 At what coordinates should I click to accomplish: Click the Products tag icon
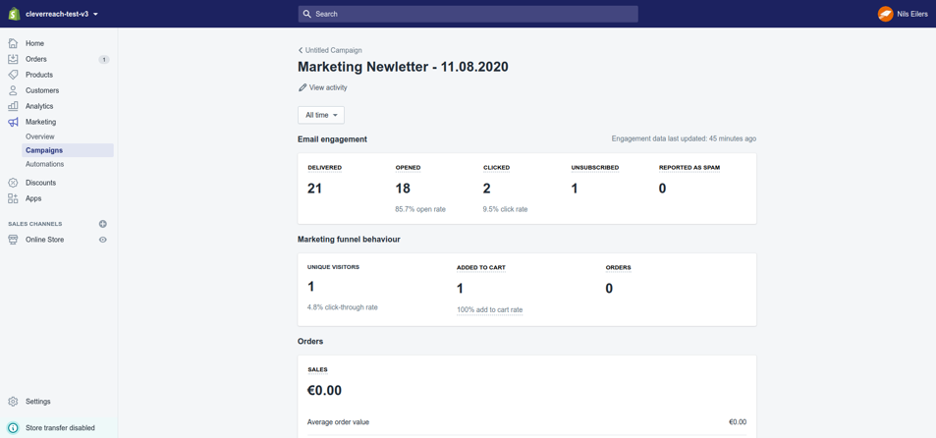coord(13,75)
